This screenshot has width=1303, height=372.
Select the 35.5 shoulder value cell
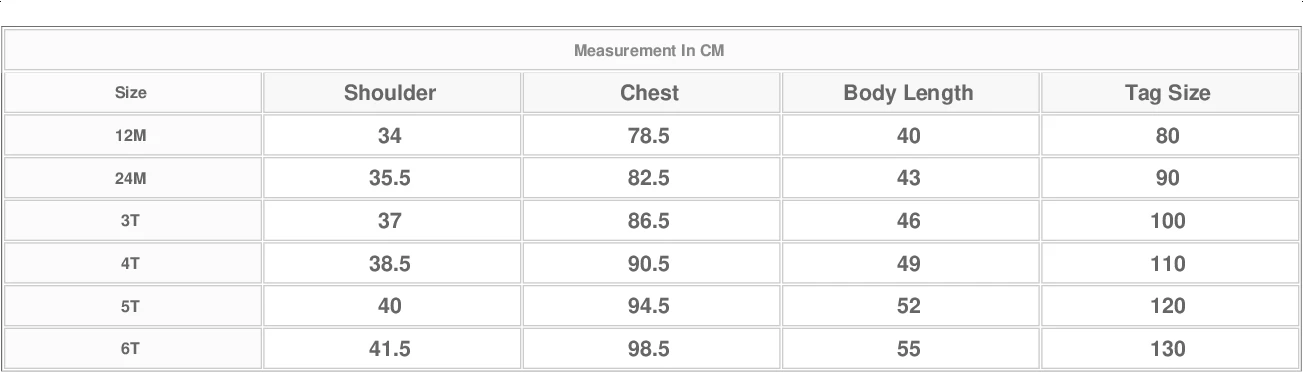[390, 178]
